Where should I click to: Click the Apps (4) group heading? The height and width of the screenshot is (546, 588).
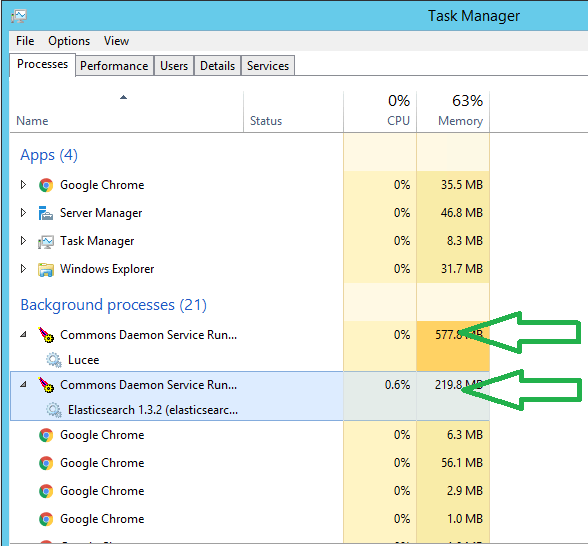click(49, 155)
